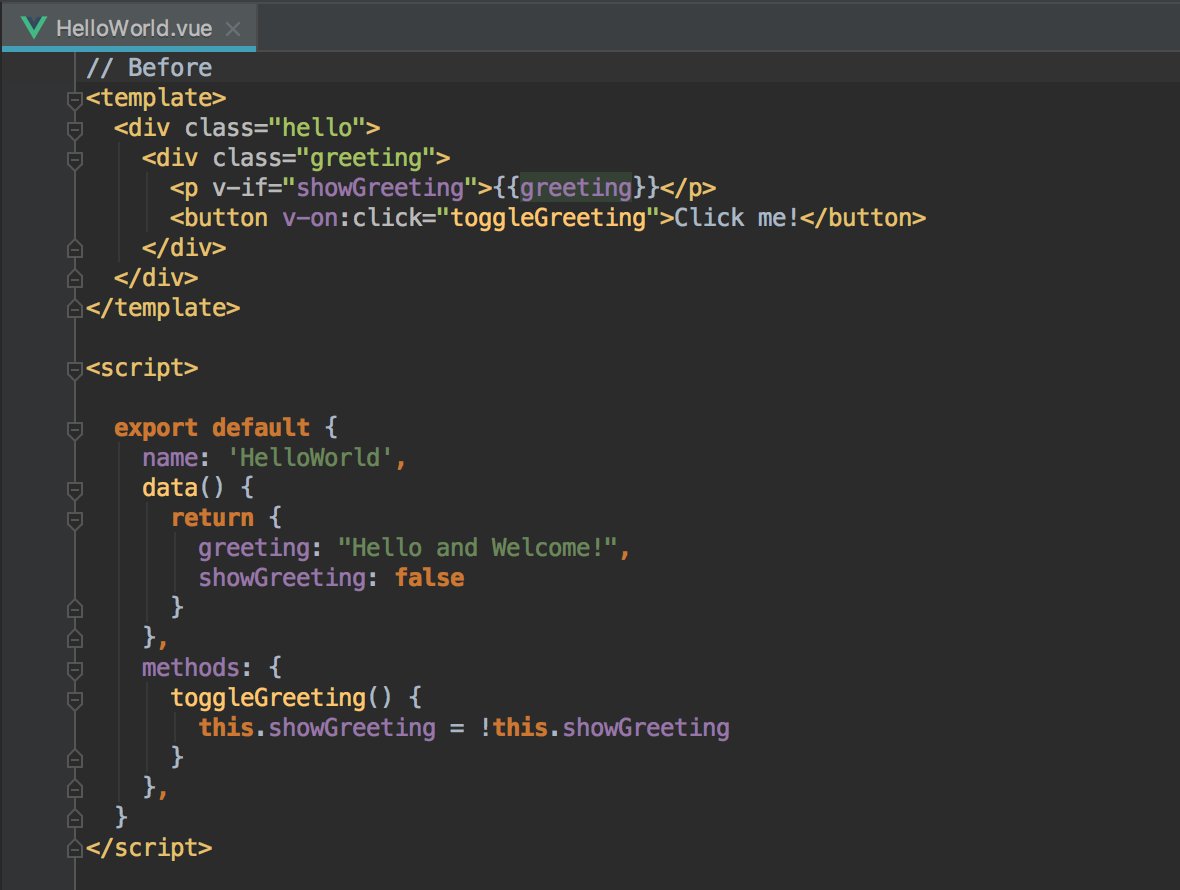Screen dimensions: 1180x890
Task: Click the 'Click me!' button text
Action: coord(736,217)
